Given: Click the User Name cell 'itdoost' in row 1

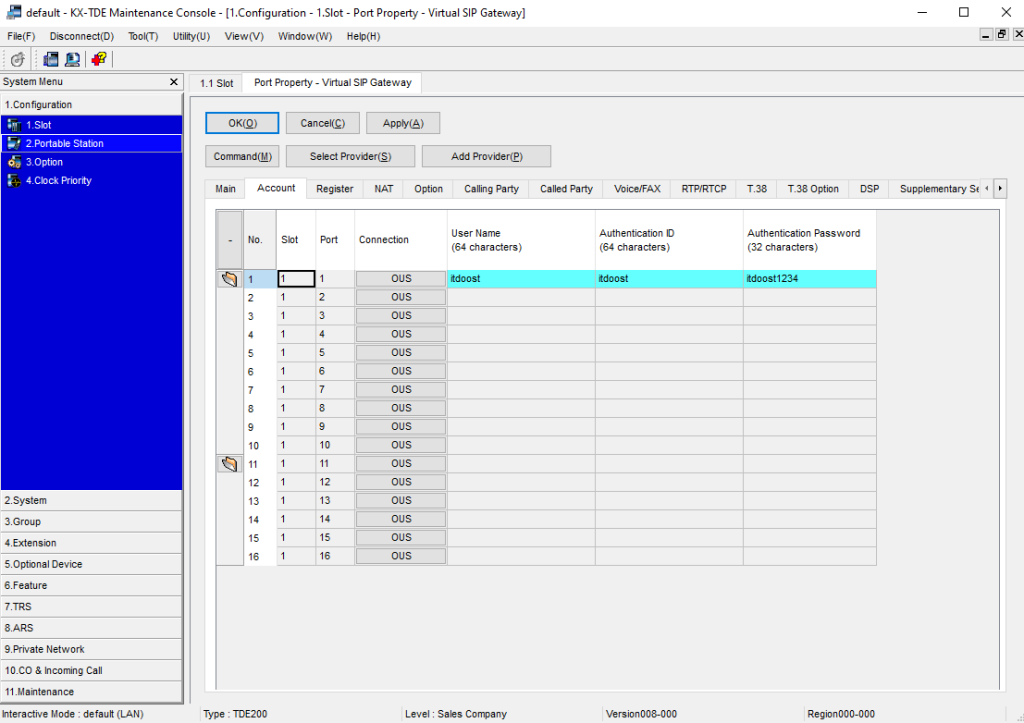Looking at the screenshot, I should (521, 279).
